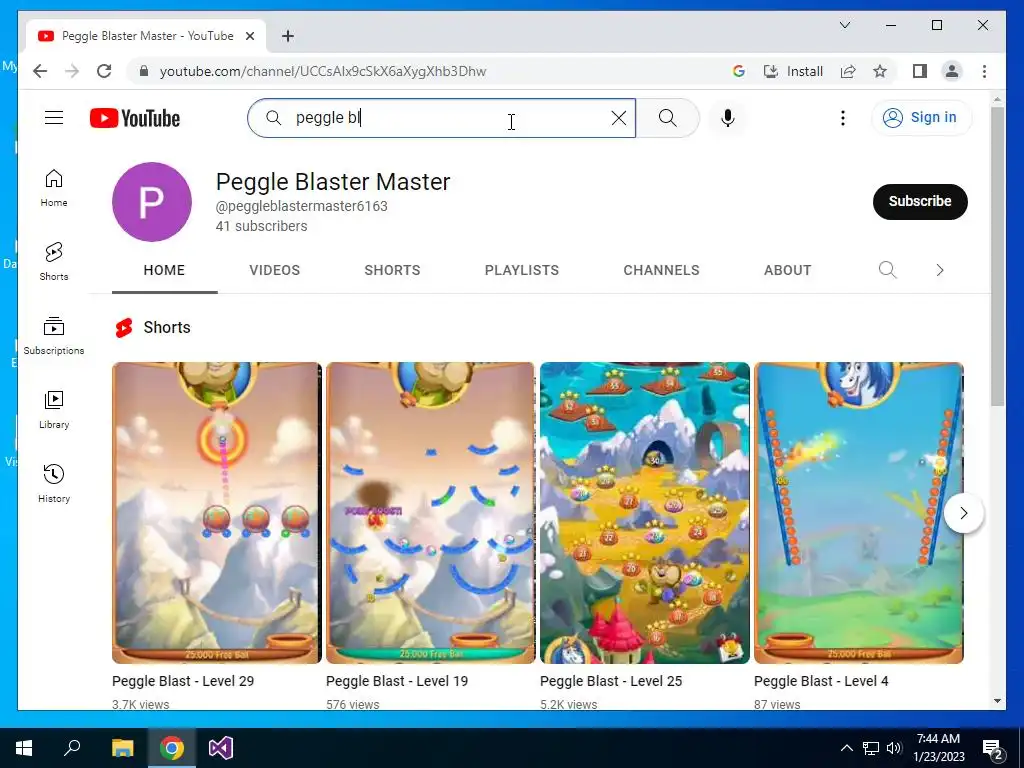Viewport: 1024px width, 768px height.
Task: Share this page using the share icon
Action: click(x=848, y=71)
